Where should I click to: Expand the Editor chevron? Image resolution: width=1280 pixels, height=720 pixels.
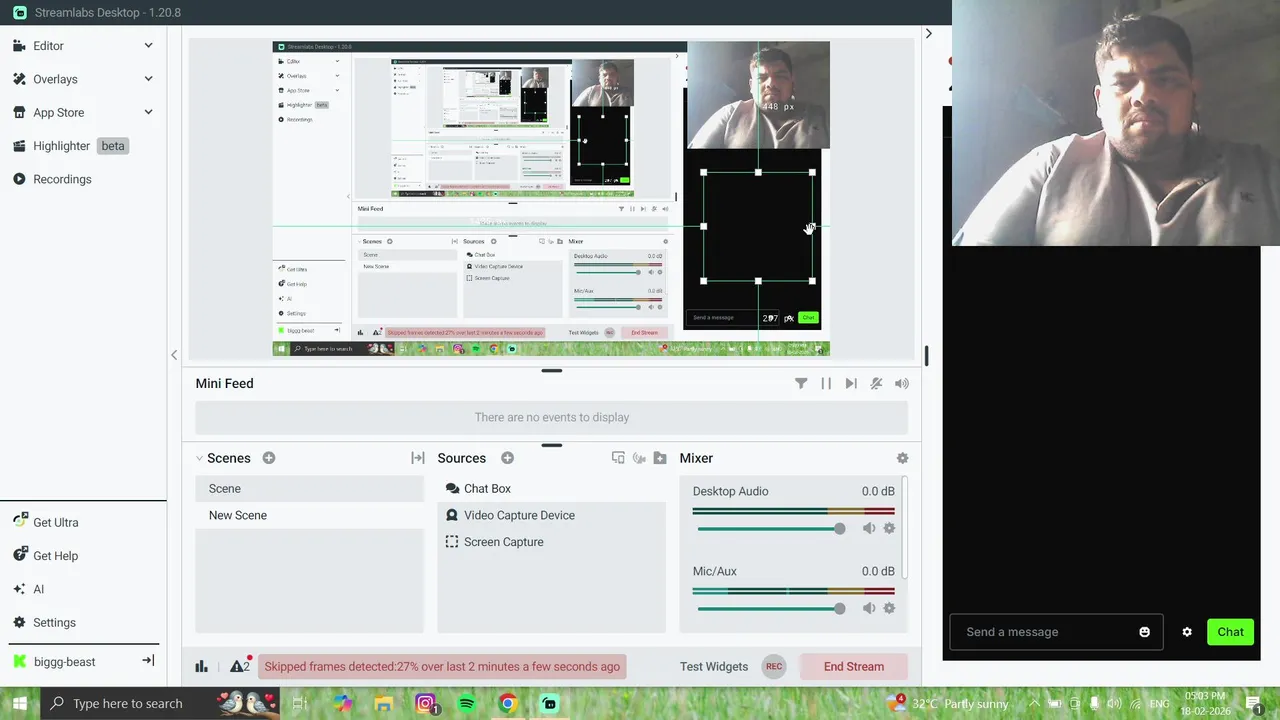coord(148,46)
